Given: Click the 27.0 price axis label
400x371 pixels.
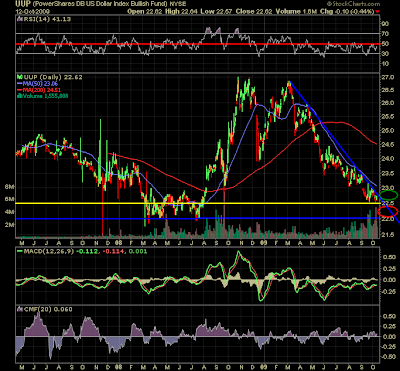Looking at the screenshot, I should click(x=387, y=77).
